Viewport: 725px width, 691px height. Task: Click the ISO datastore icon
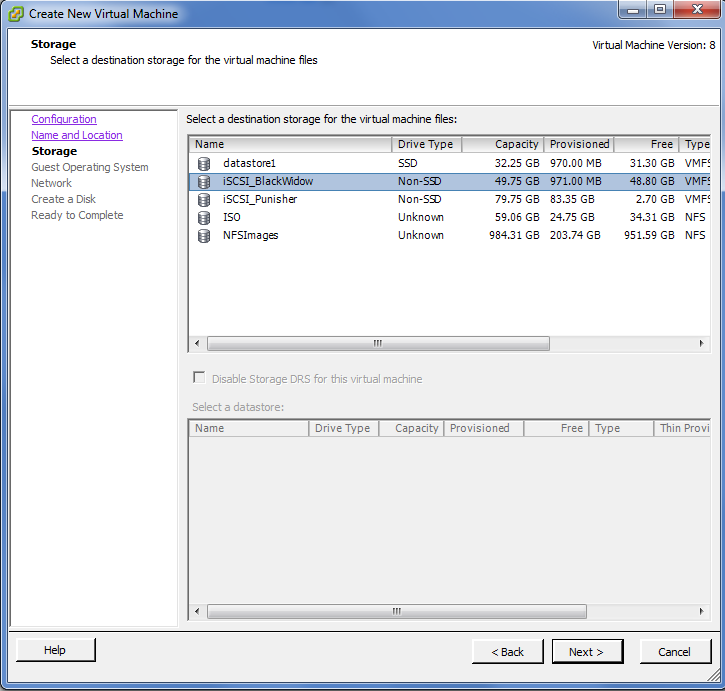(204, 217)
